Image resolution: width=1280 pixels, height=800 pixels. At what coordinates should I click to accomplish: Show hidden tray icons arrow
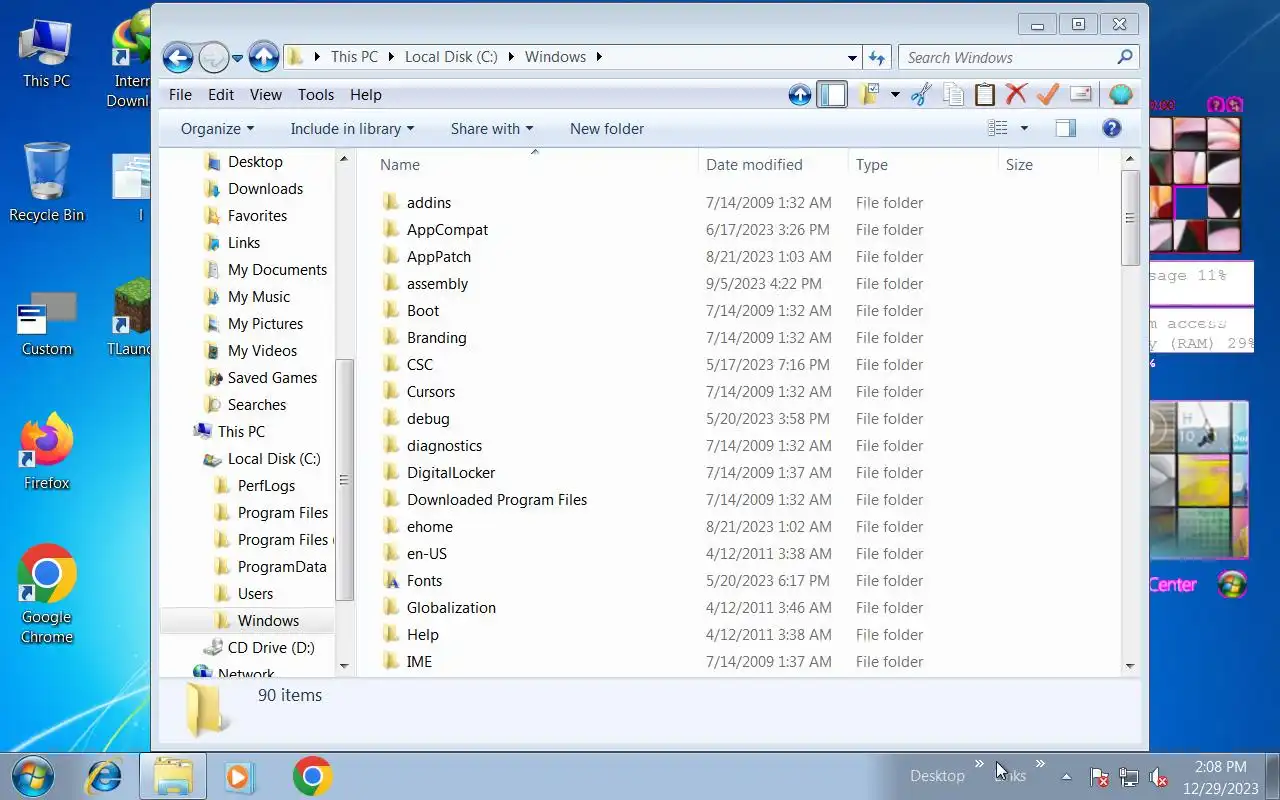click(1066, 777)
